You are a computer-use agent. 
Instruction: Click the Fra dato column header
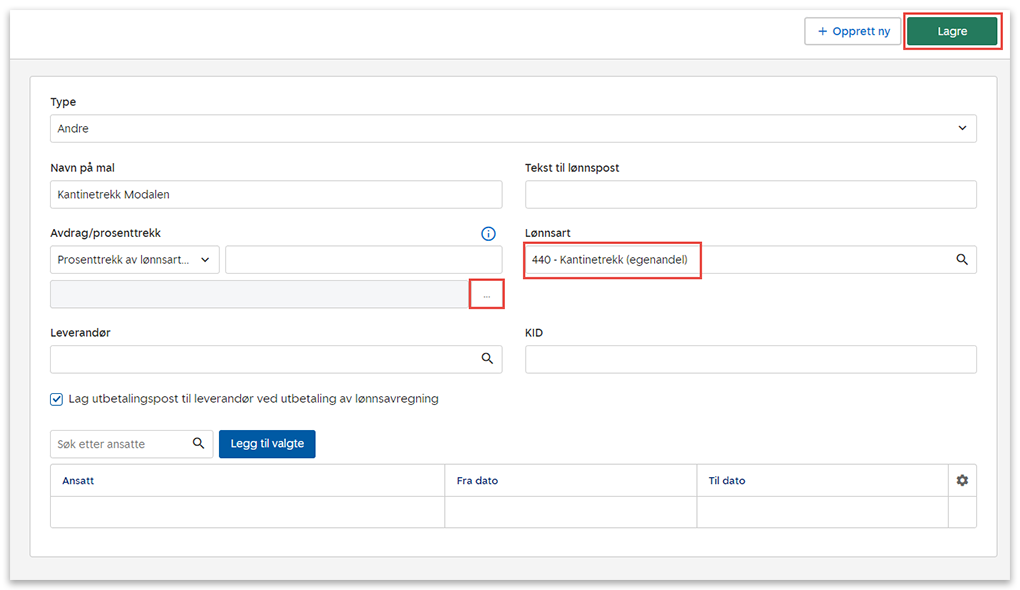tap(477, 481)
